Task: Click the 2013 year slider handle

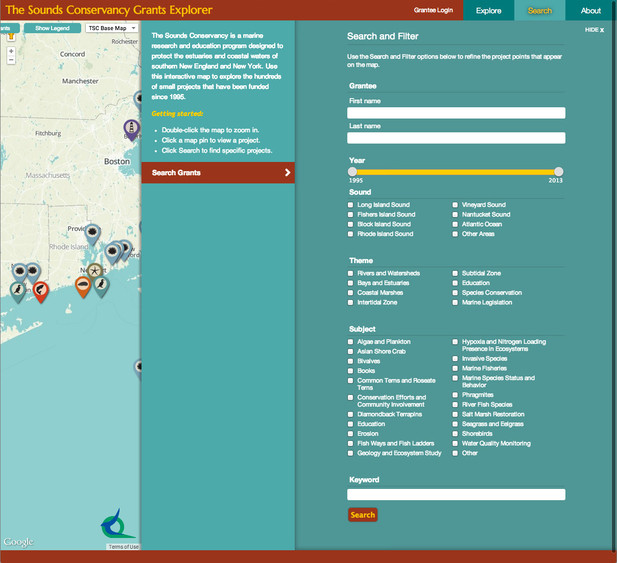Action: (x=558, y=172)
